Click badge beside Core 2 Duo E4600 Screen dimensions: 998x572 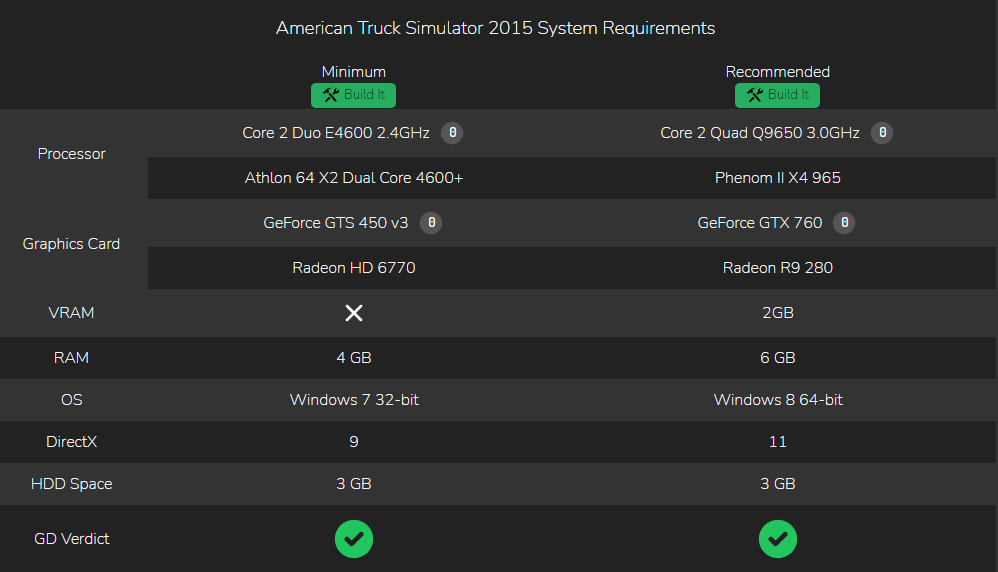click(453, 132)
